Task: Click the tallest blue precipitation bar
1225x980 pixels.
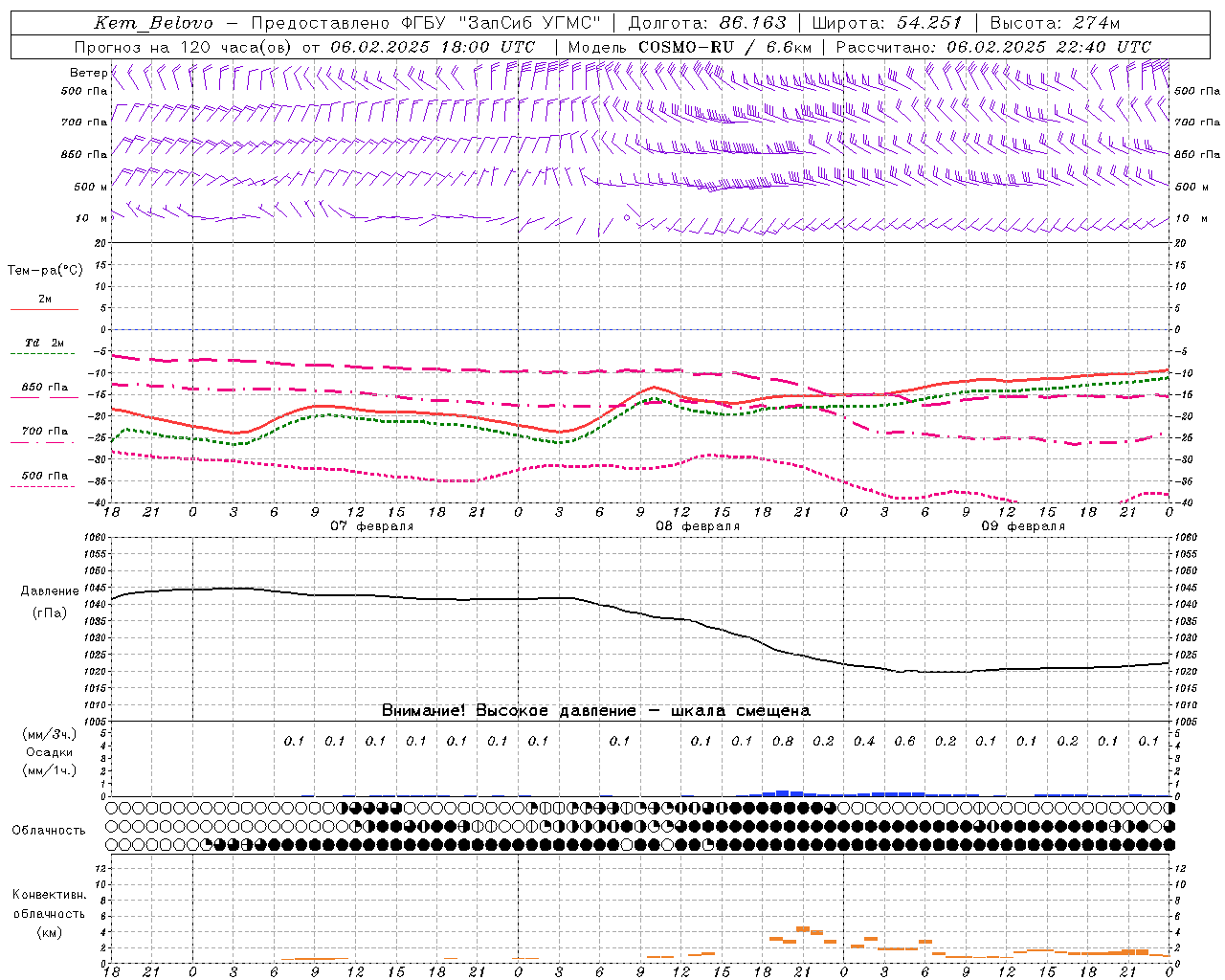Action: pyautogui.click(x=783, y=793)
